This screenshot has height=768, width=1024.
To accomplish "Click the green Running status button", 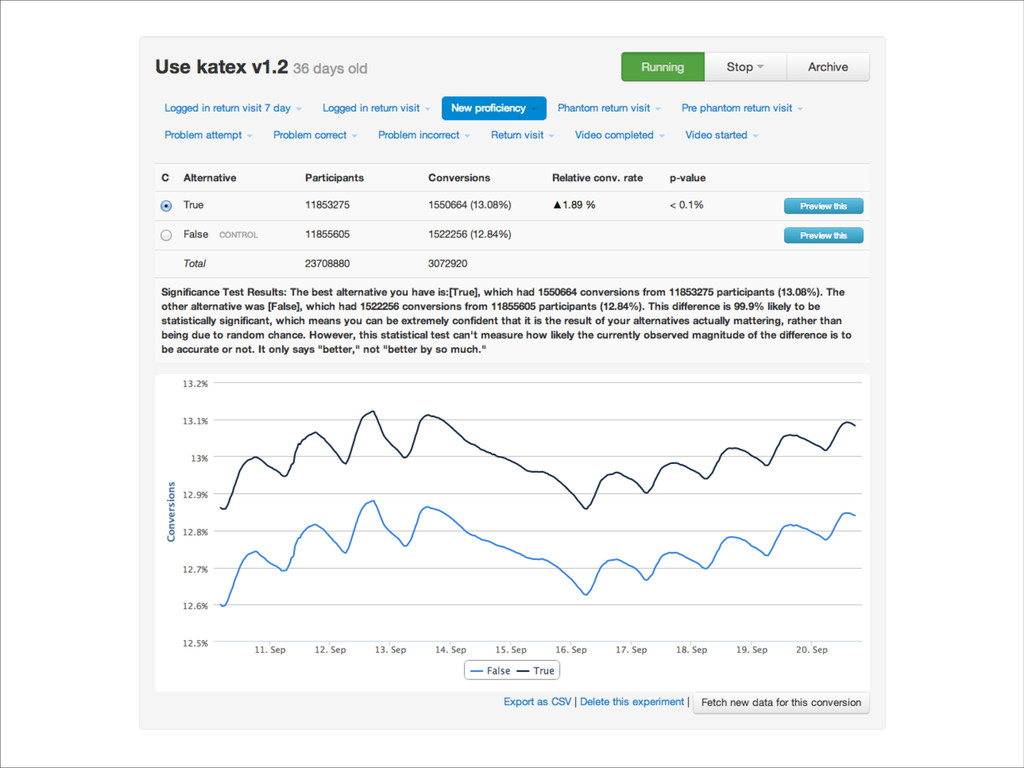I will (662, 67).
